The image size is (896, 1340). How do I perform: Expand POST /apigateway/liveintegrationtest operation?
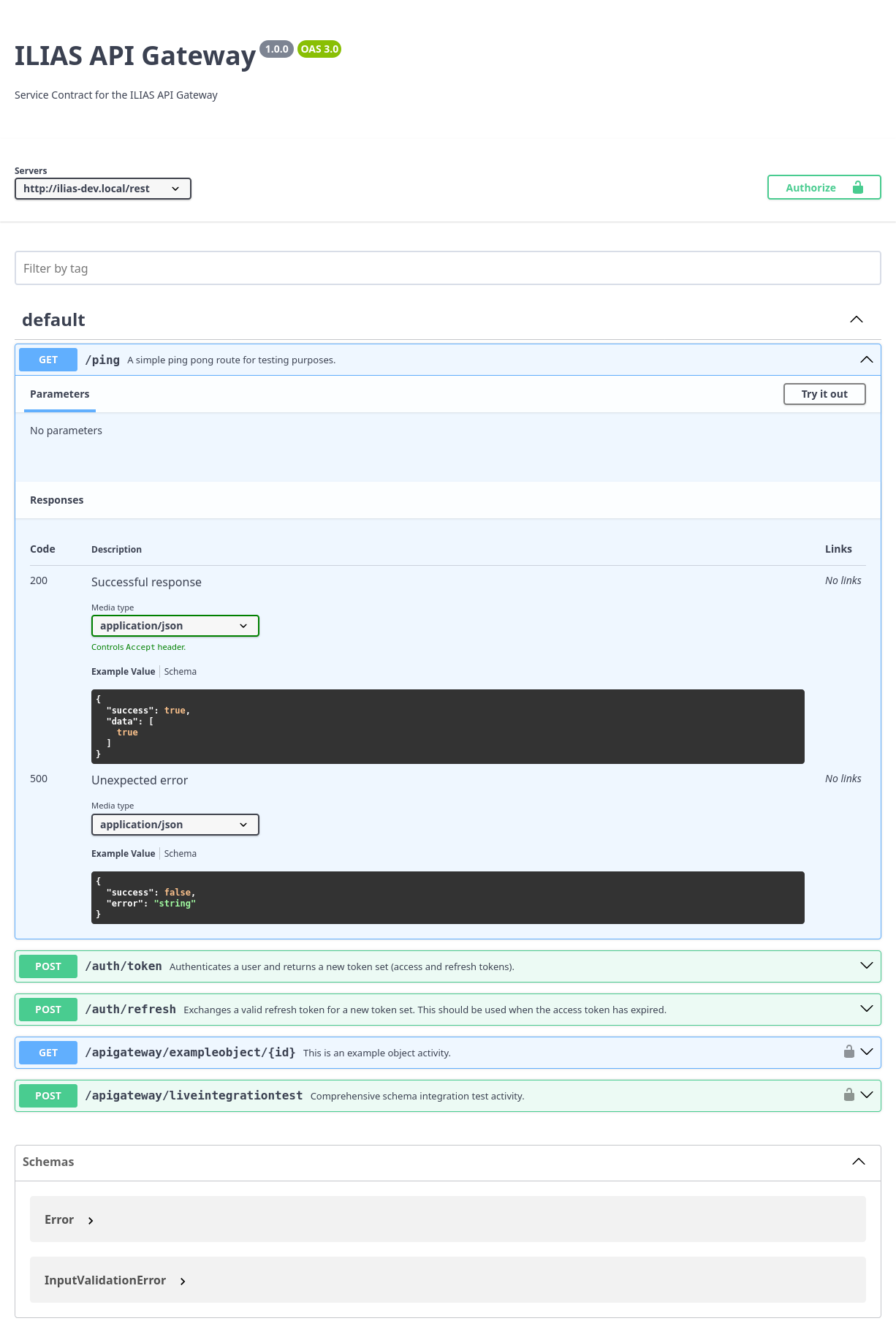click(867, 1095)
